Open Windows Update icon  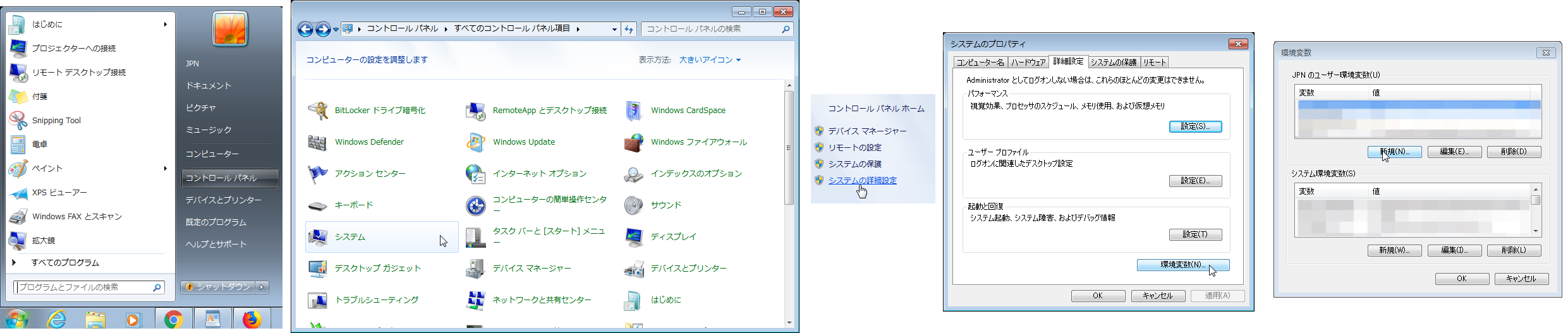[x=475, y=142]
